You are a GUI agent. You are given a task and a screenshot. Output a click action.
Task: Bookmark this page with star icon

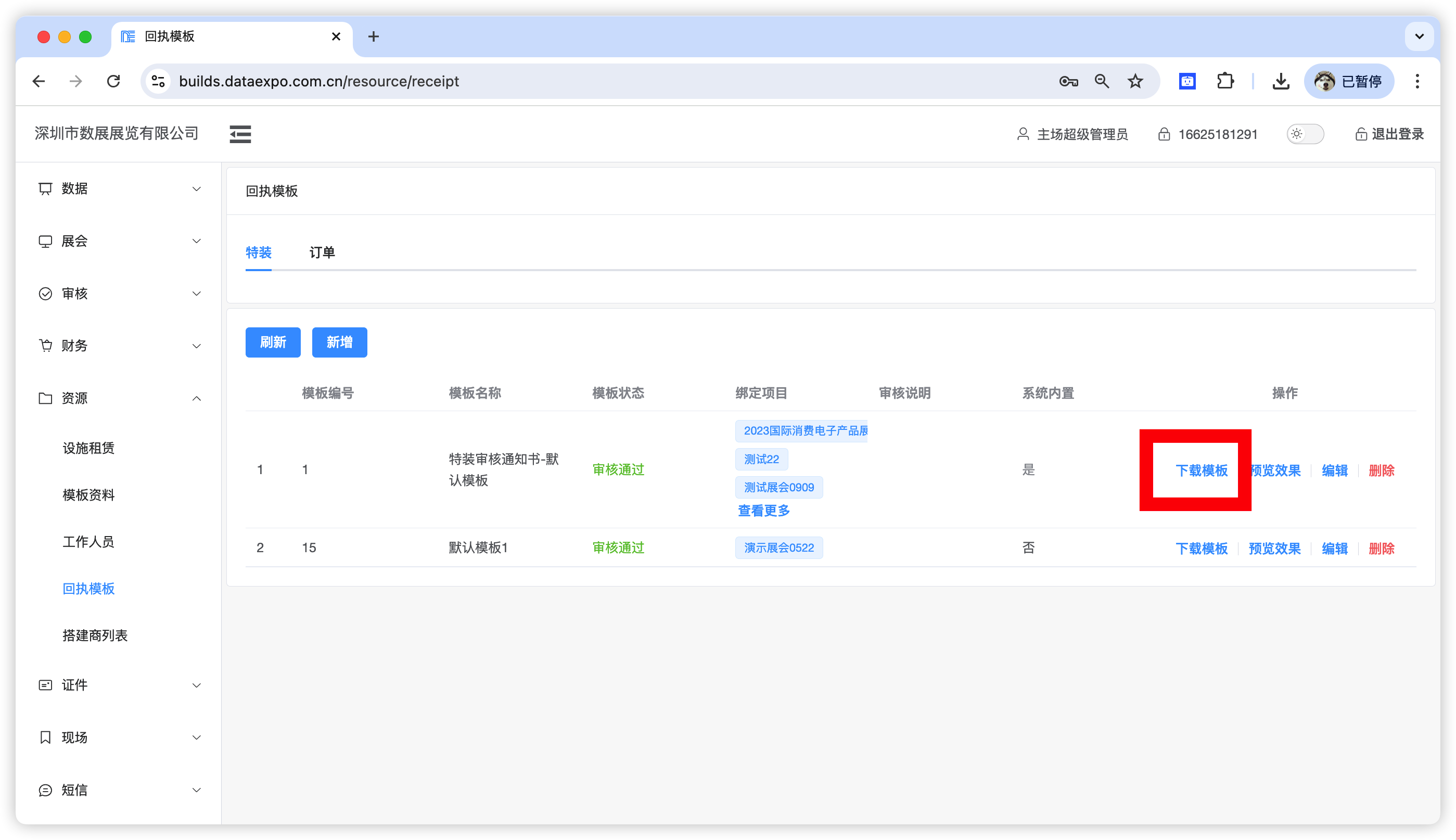[1135, 81]
